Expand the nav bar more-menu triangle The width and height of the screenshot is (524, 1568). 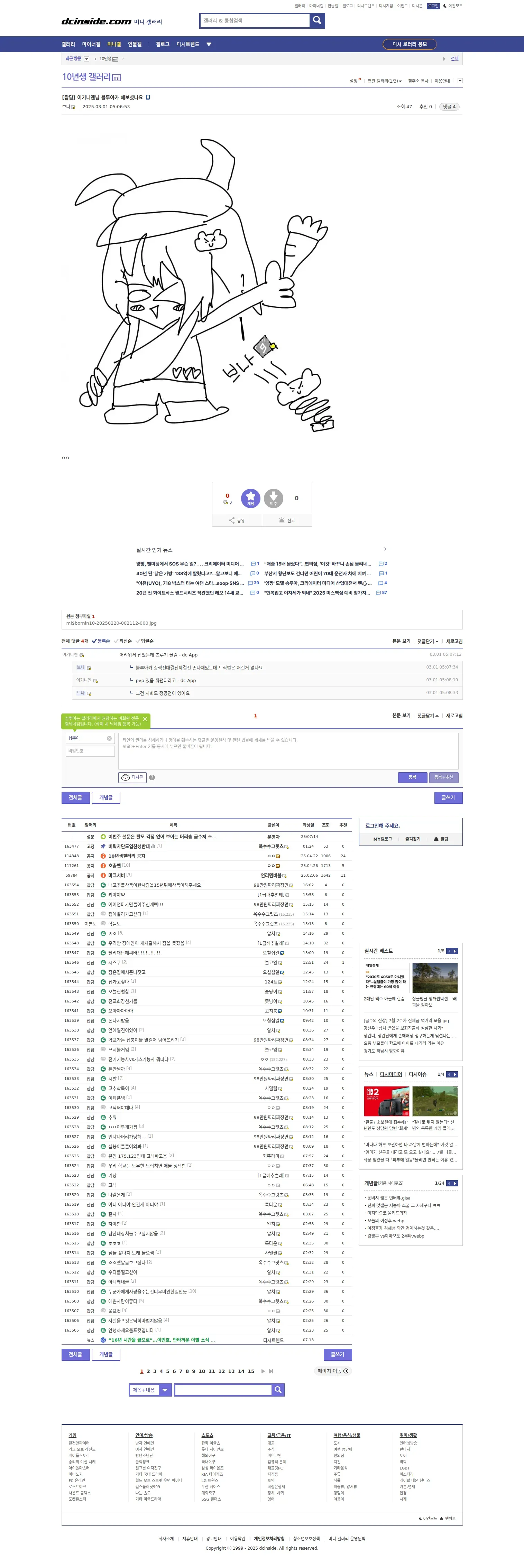click(x=209, y=45)
